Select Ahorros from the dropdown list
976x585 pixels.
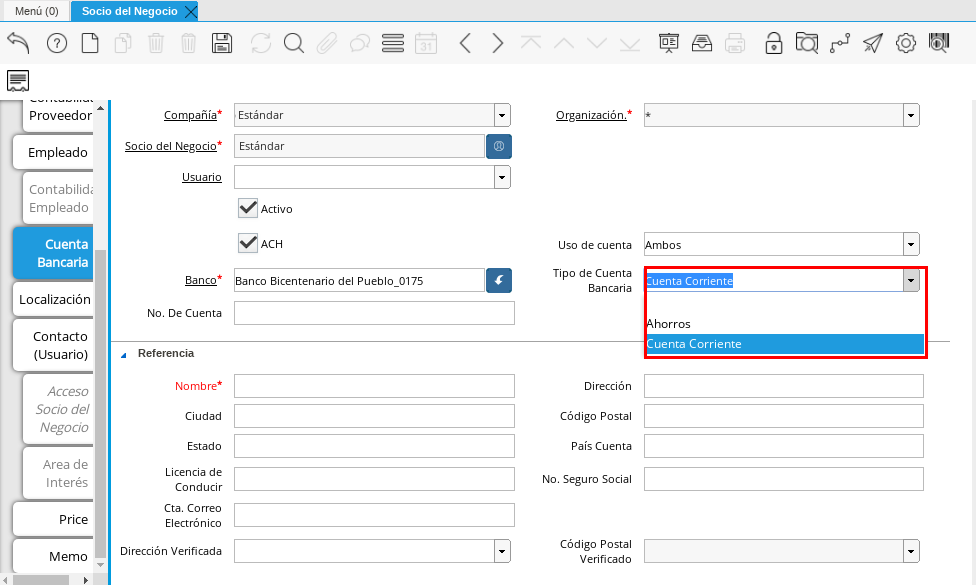click(x=669, y=324)
